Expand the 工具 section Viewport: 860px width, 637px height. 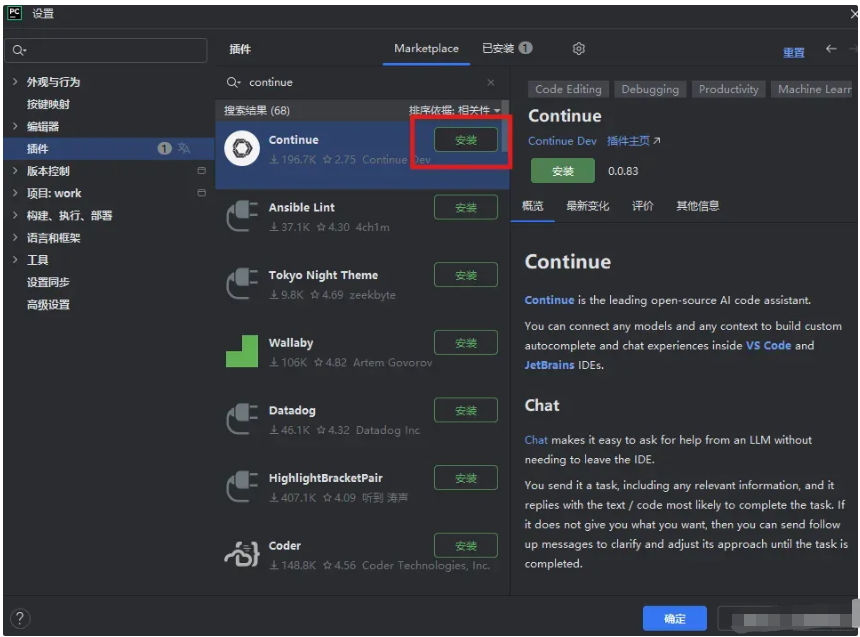pyautogui.click(x=15, y=260)
